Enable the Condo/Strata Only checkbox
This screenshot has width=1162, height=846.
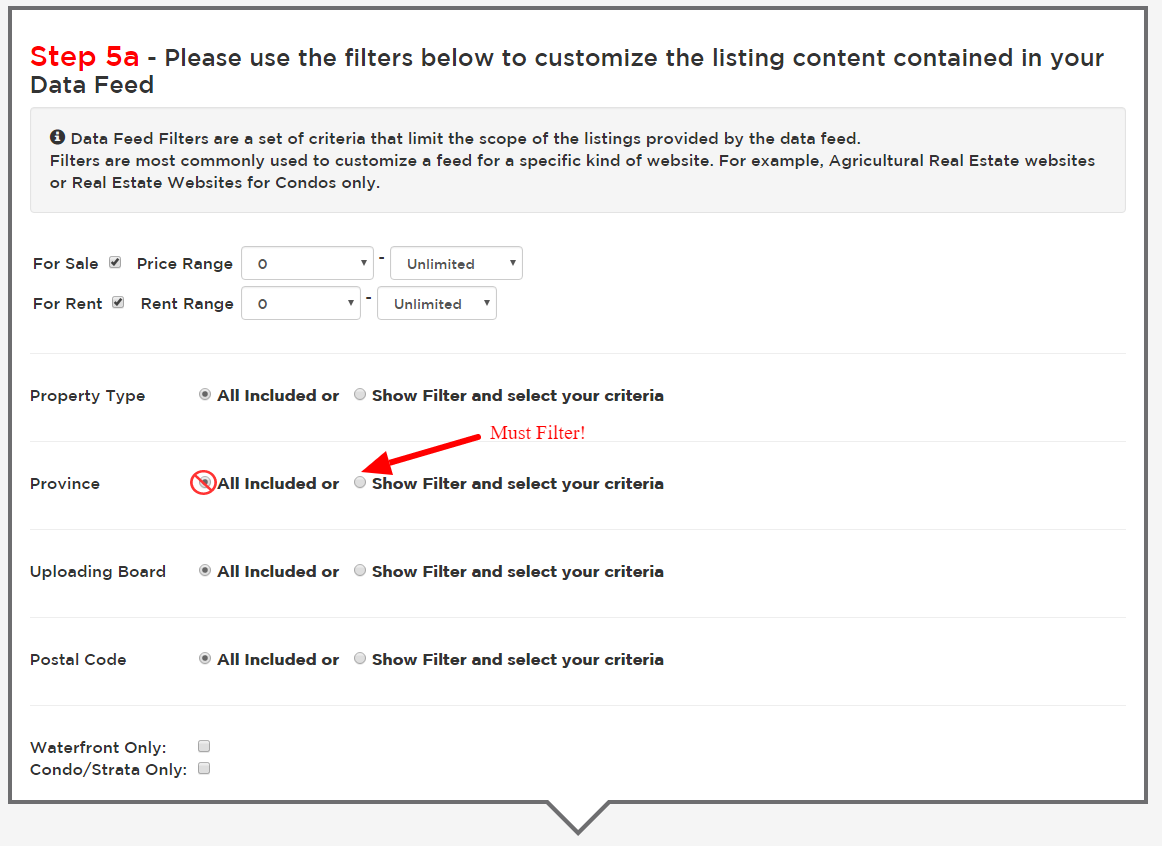coord(204,769)
